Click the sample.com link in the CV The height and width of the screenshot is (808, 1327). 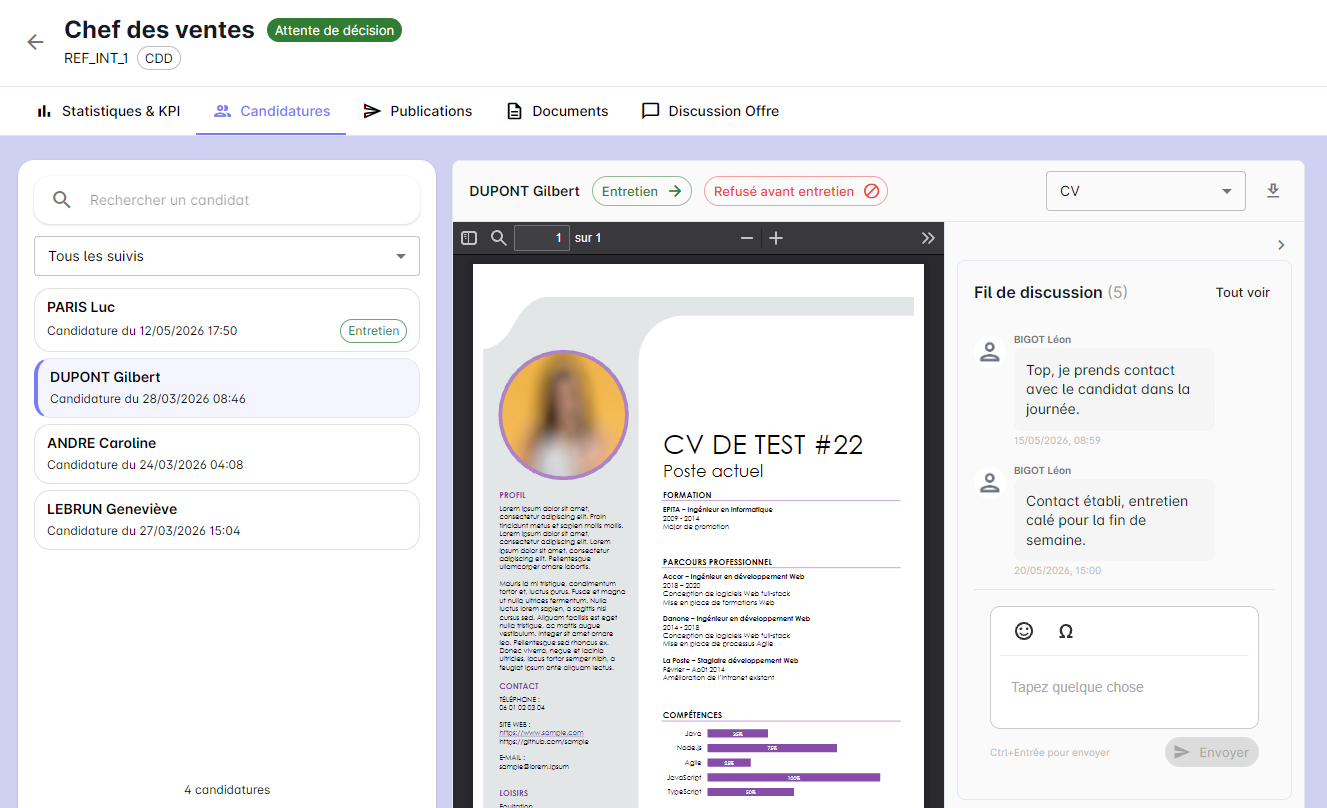point(541,733)
